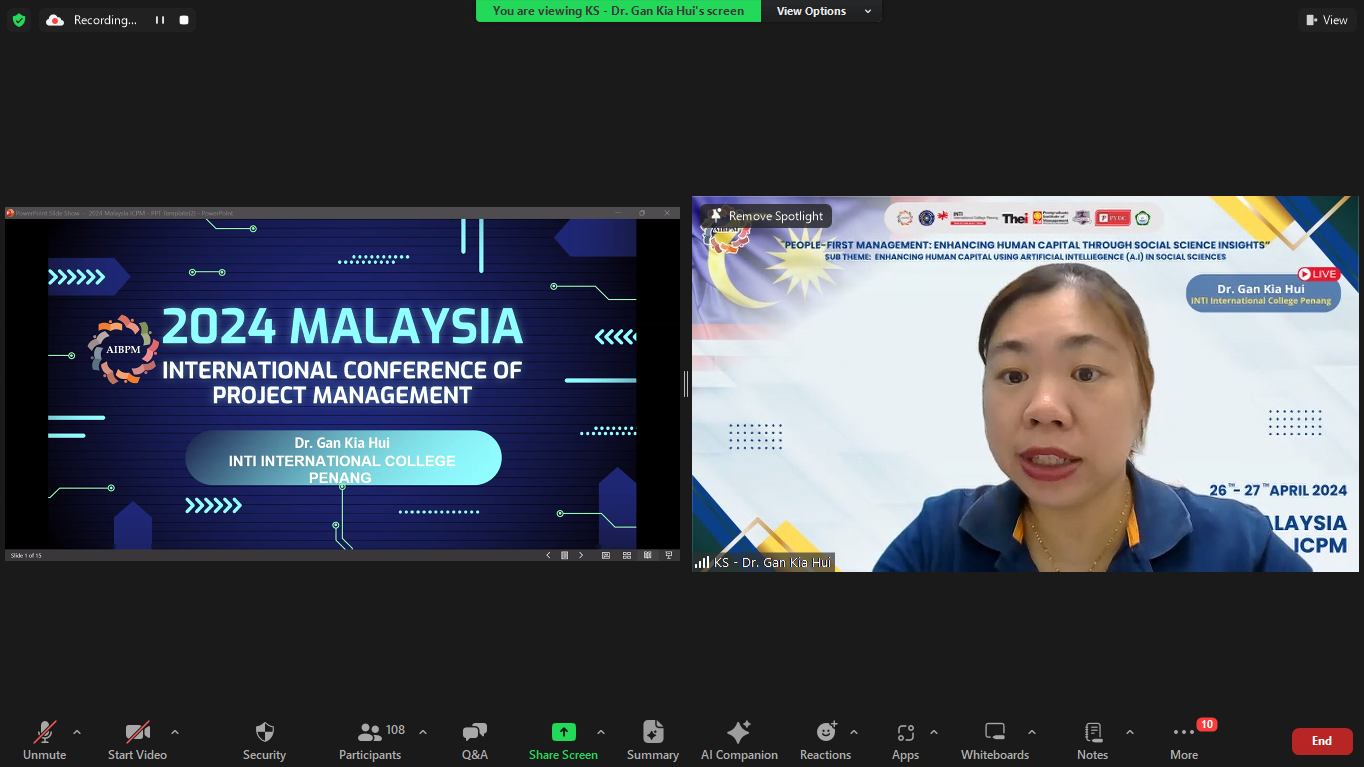
Task: Click the View layout button
Action: coord(1327,20)
